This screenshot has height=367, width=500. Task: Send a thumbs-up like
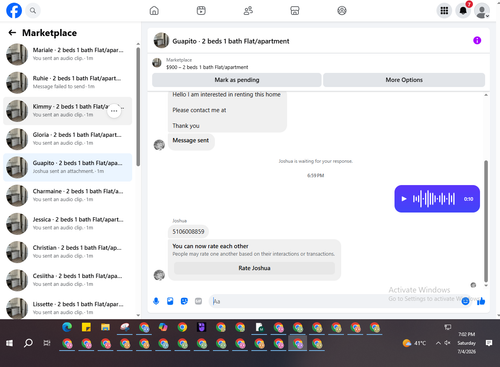click(481, 301)
